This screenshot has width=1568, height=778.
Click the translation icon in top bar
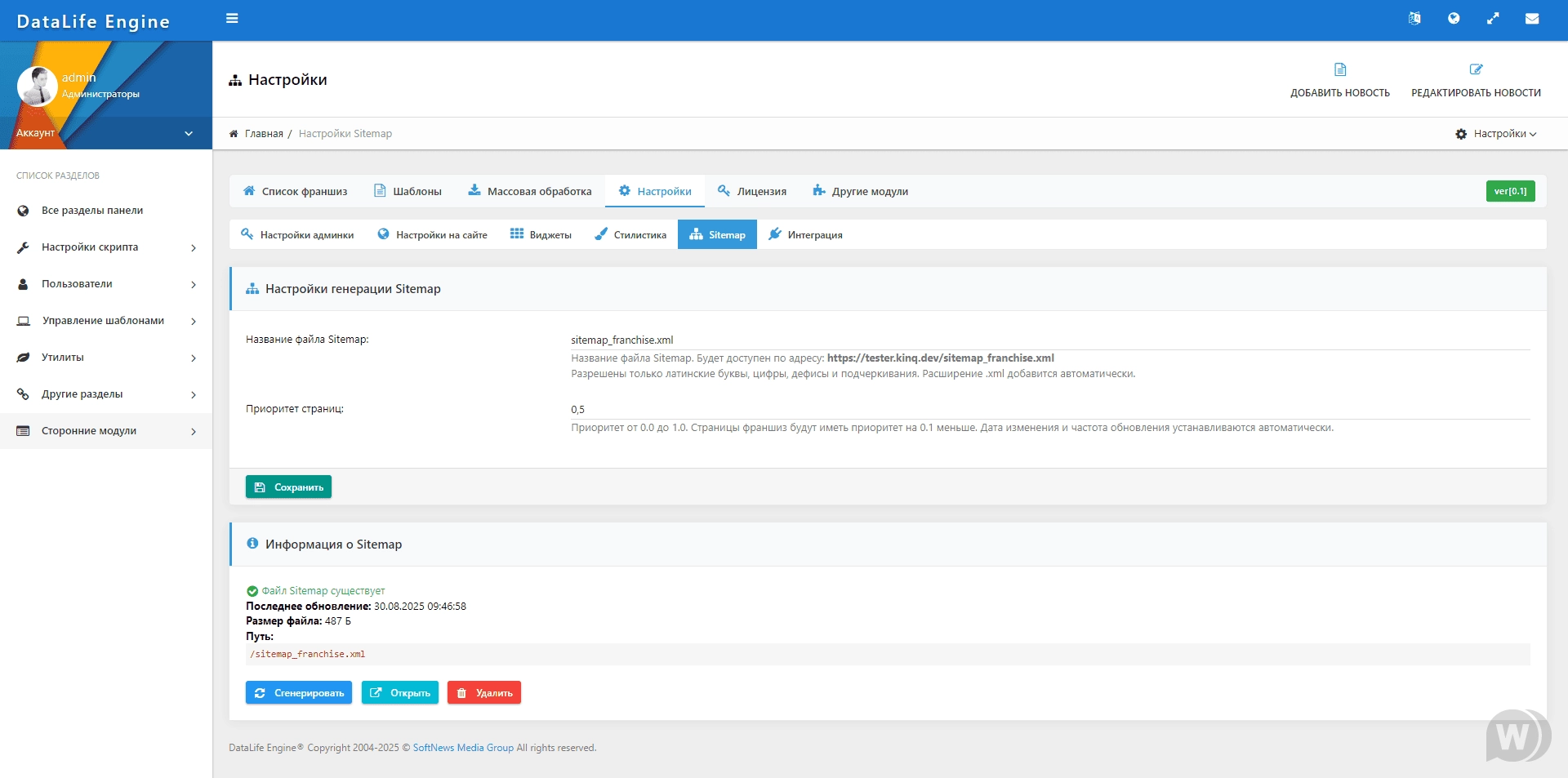pos(1414,18)
